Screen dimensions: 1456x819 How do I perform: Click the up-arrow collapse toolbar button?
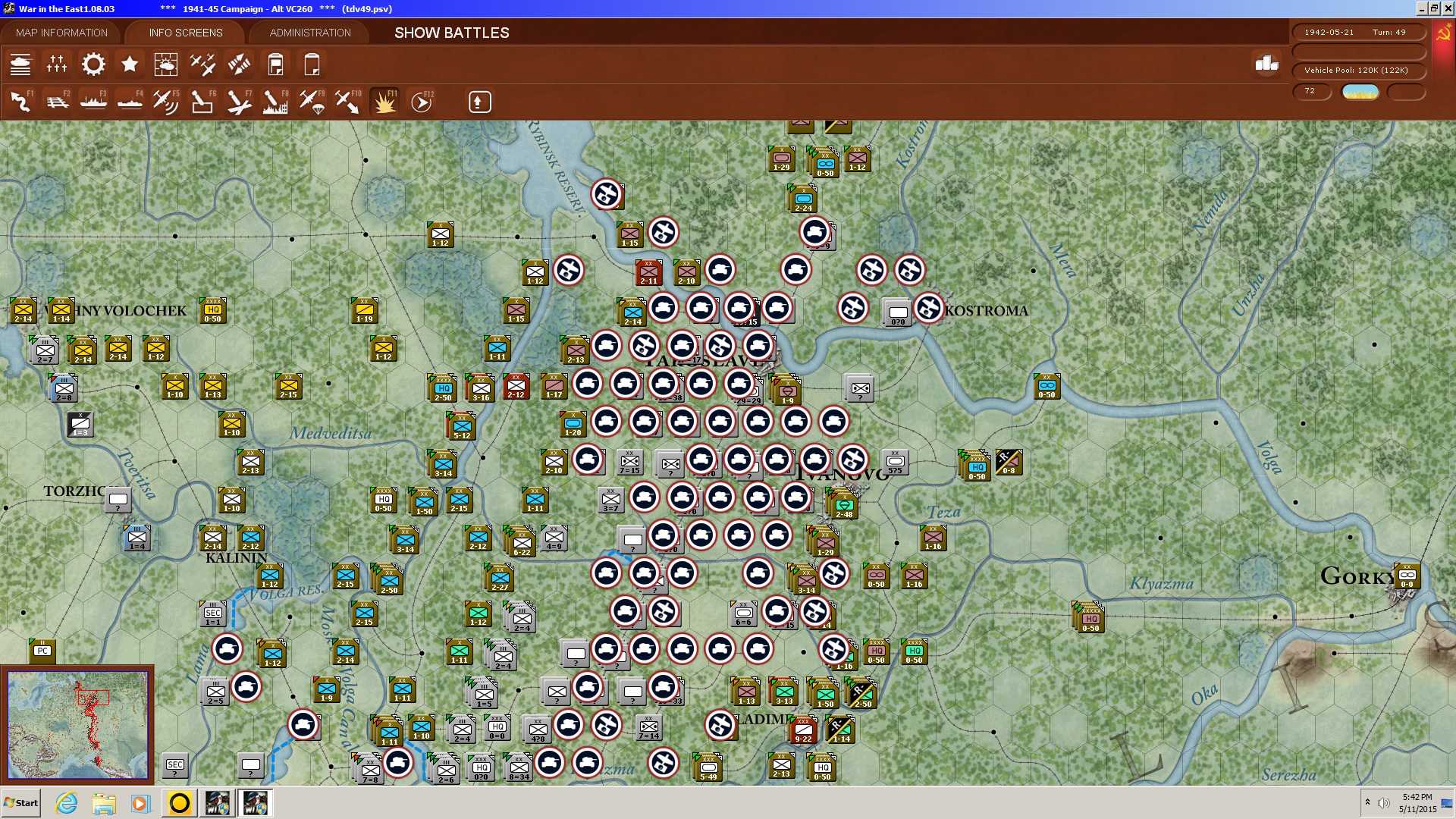(x=479, y=102)
